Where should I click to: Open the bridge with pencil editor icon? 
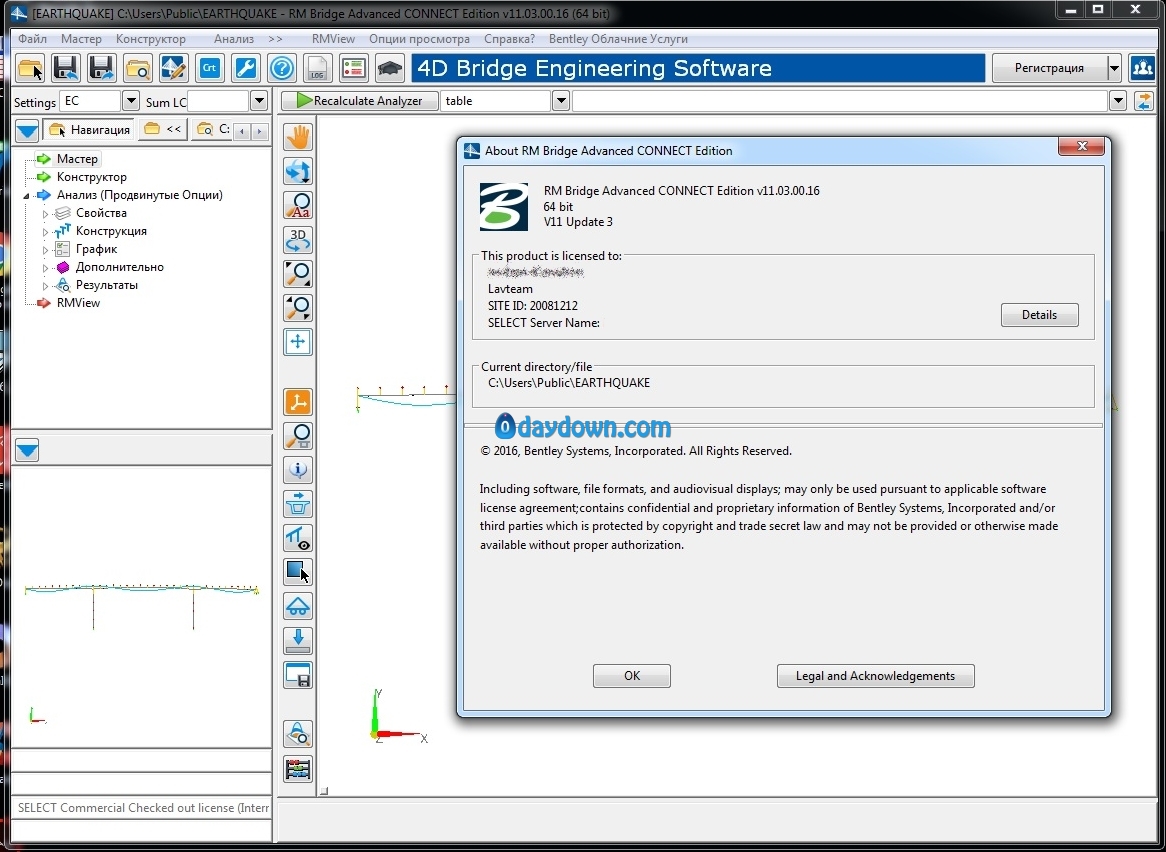pyautogui.click(x=173, y=68)
